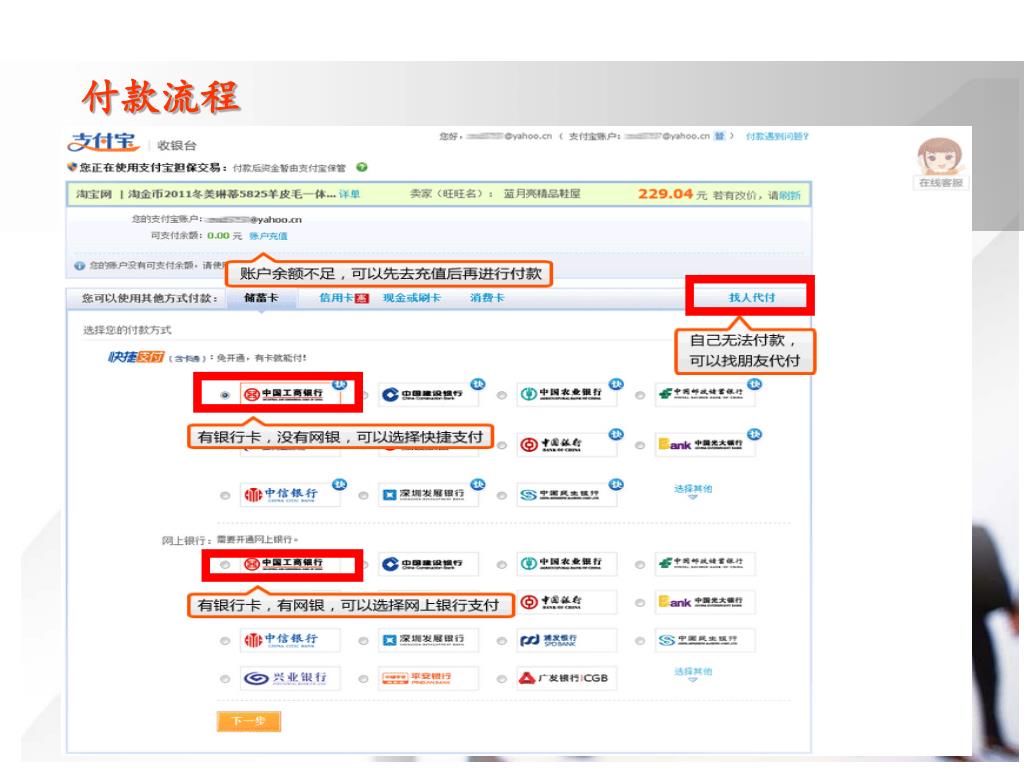Select the 中国银行 radio button under 快捷支付
This screenshot has height=768, width=1024.
502,445
